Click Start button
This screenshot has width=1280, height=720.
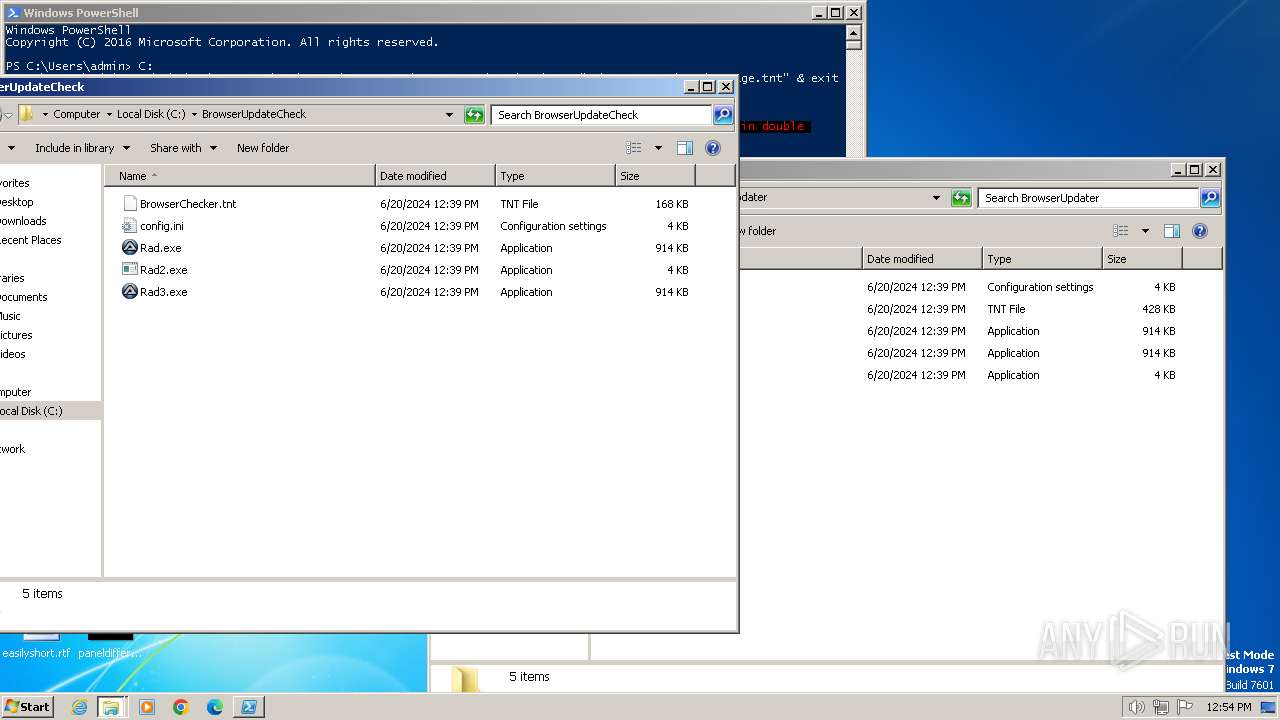[27, 707]
